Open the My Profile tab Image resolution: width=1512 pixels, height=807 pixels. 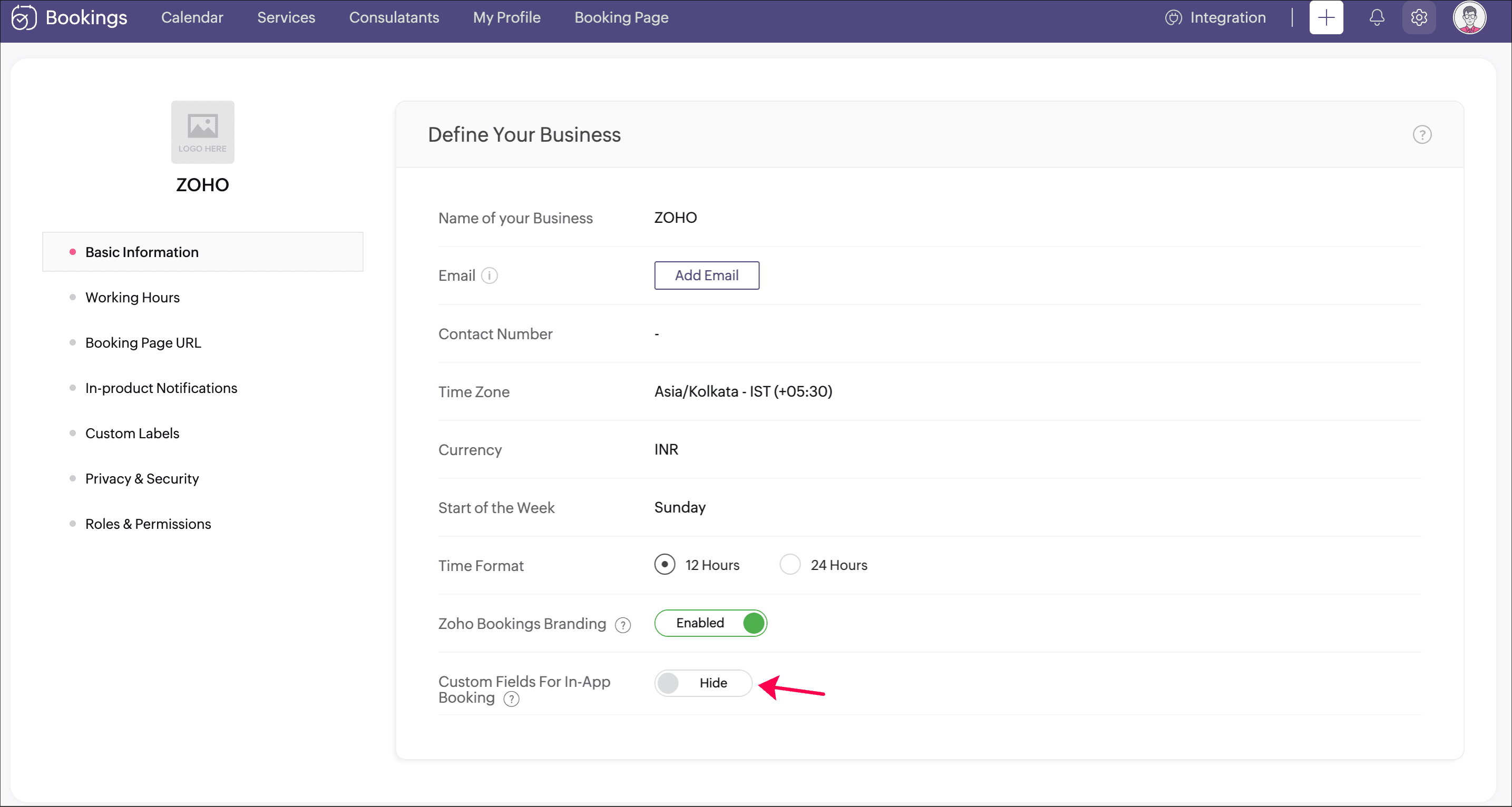(x=506, y=17)
